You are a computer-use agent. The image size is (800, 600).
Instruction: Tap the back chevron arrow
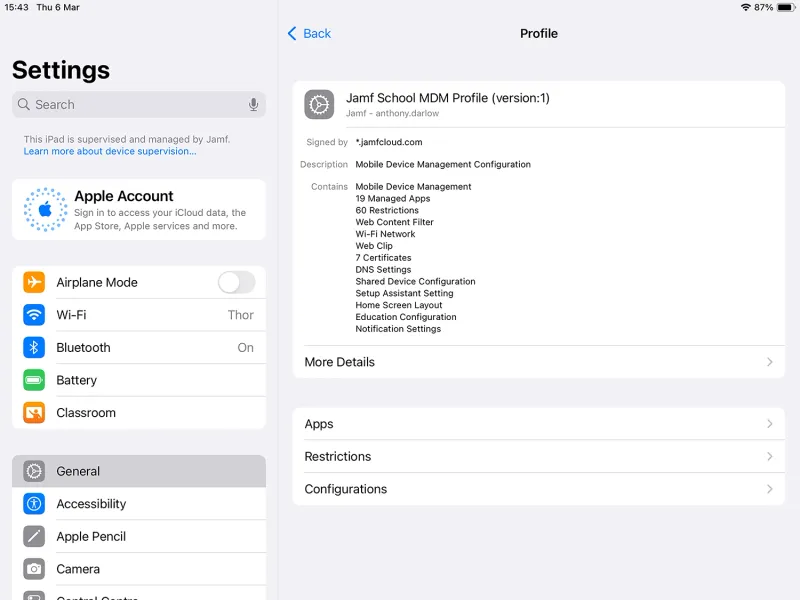point(292,34)
